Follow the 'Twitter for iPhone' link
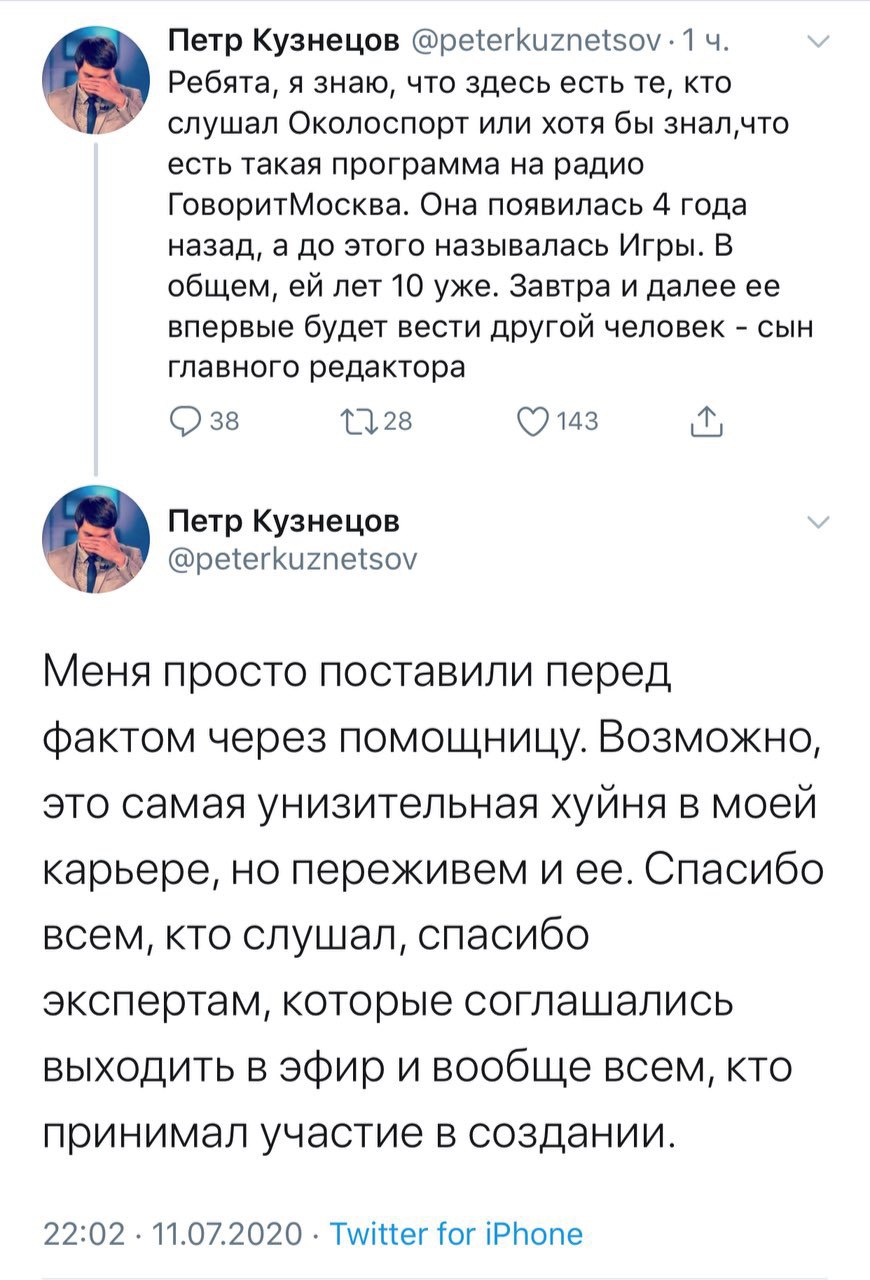The width and height of the screenshot is (870, 1280). pos(456,1233)
